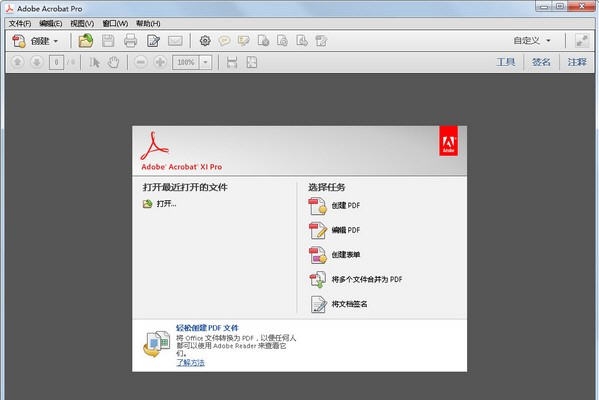Open the Customize (自定义) dropdown

532,40
